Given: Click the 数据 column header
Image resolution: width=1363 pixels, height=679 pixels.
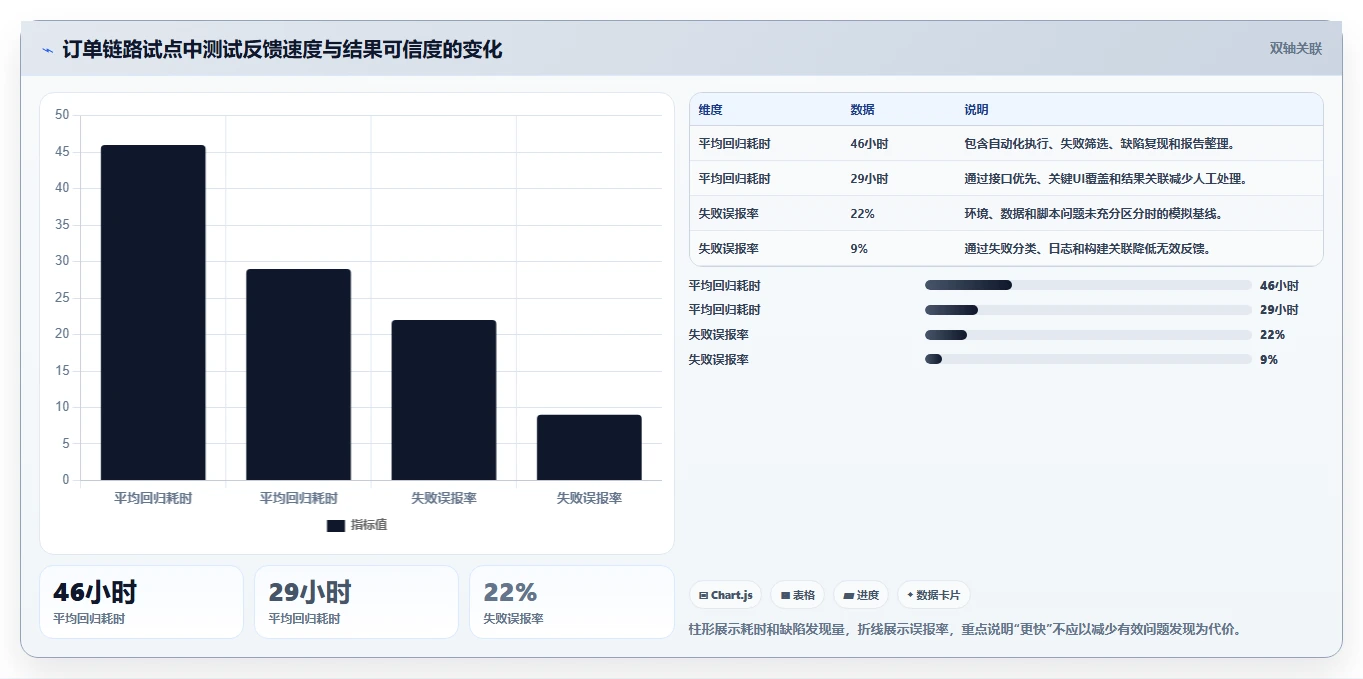Looking at the screenshot, I should 862,110.
